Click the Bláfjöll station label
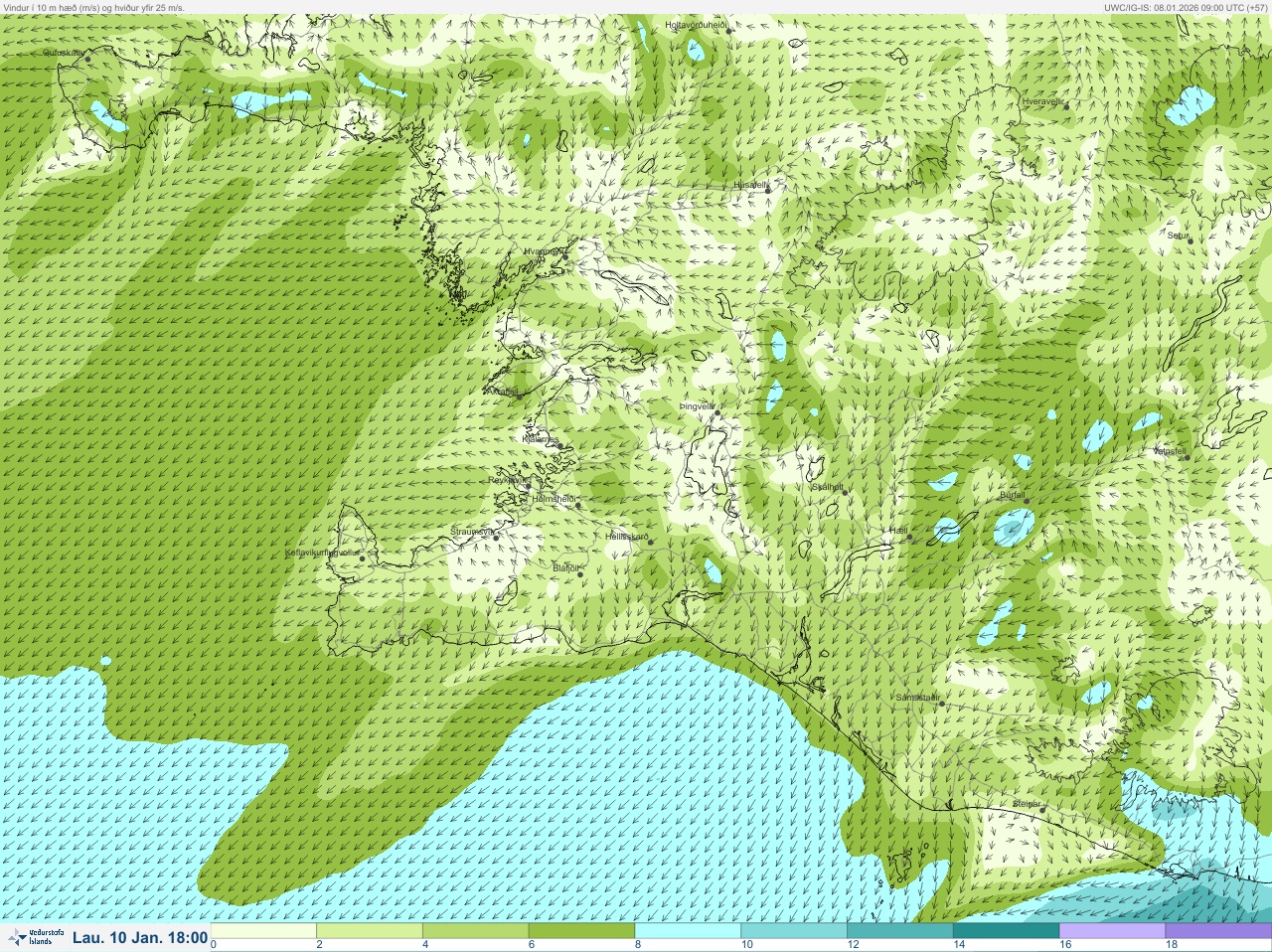 (x=565, y=568)
